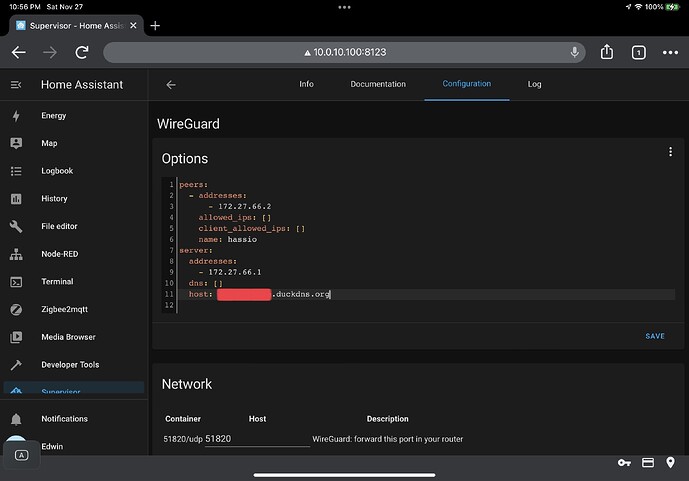Screen dimensions: 689x481
Task: Open the Options card three-dot menu
Action: pos(670,152)
